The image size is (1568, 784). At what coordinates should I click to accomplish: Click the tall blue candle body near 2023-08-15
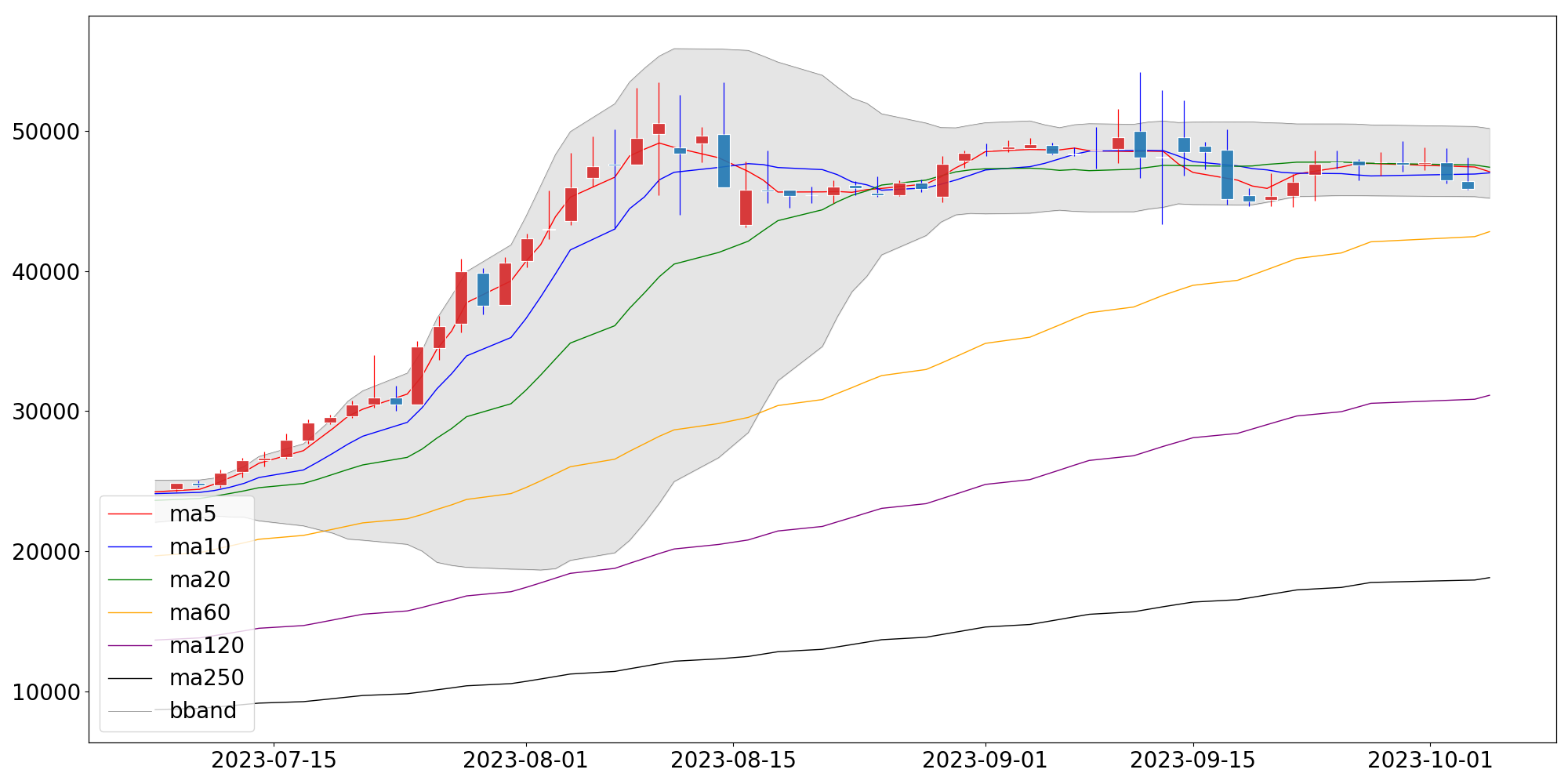pyautogui.click(x=724, y=161)
